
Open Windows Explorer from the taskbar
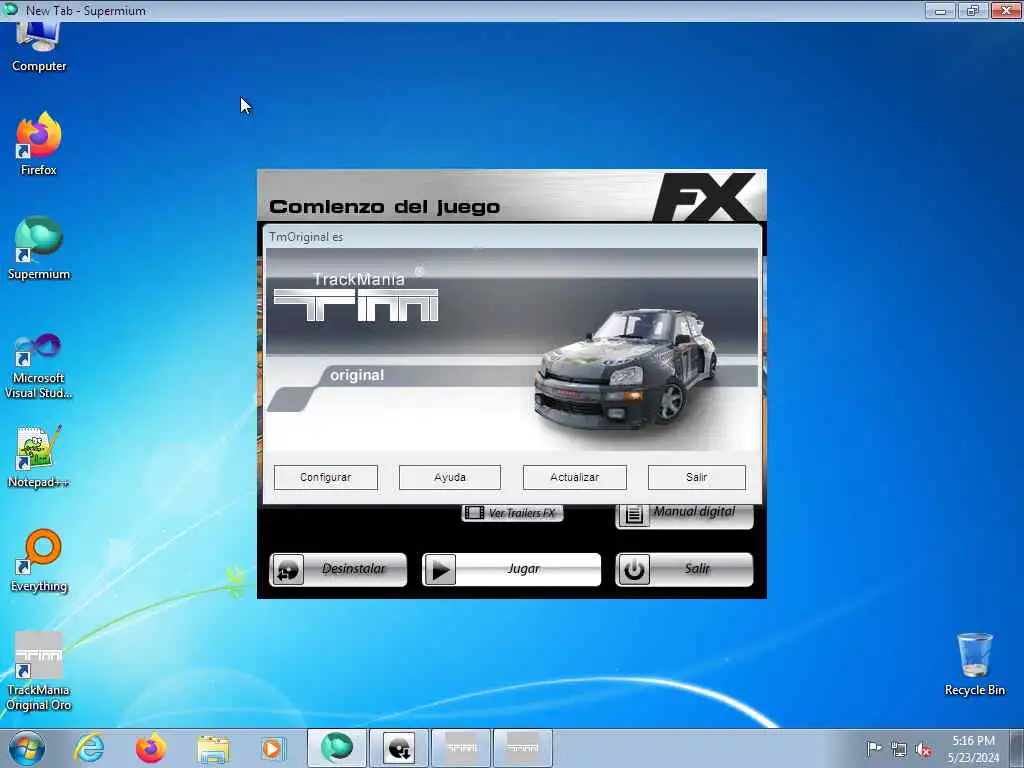pos(213,748)
